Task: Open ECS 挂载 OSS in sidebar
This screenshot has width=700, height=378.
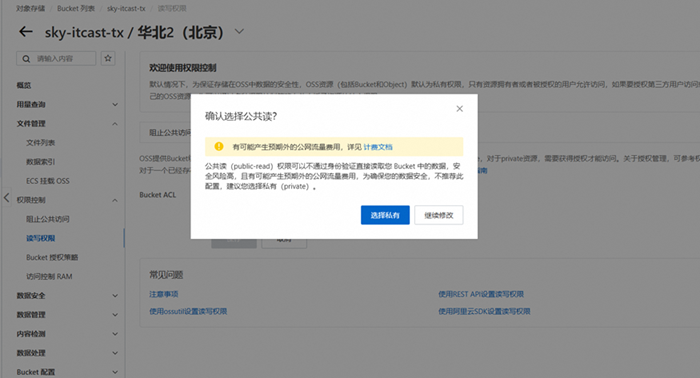Action: coord(48,181)
